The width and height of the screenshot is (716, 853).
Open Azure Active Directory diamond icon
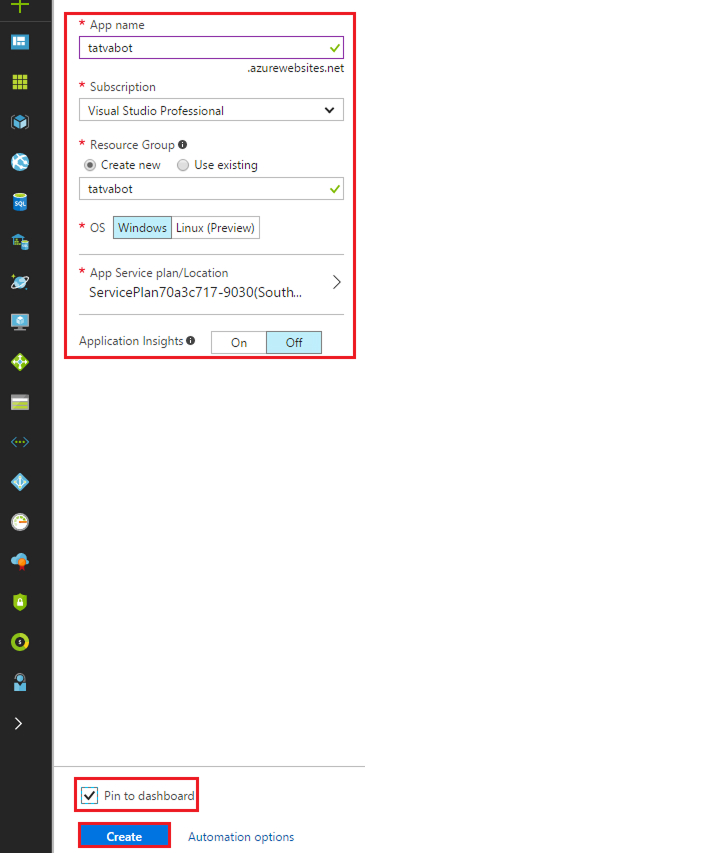[20, 482]
